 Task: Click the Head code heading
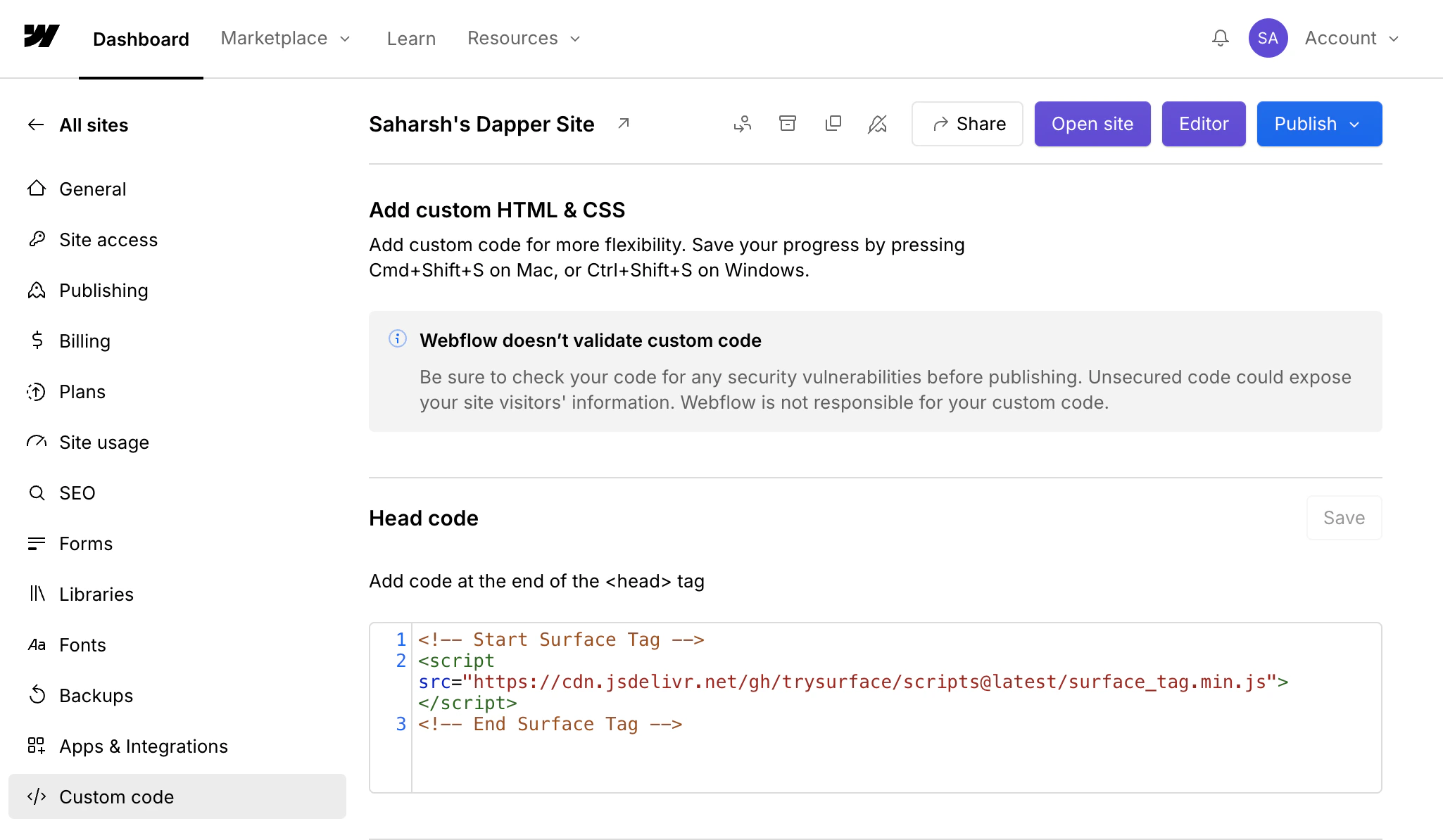(423, 518)
